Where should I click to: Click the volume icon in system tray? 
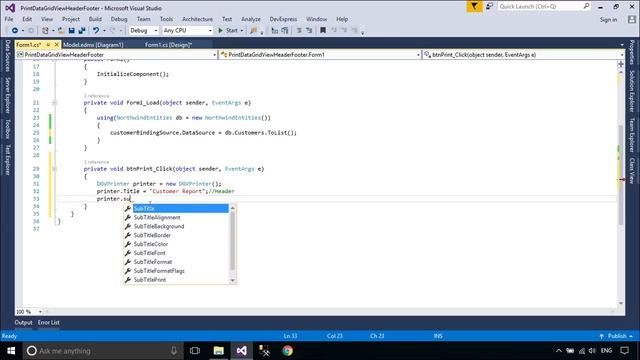pyautogui.click(x=592, y=351)
